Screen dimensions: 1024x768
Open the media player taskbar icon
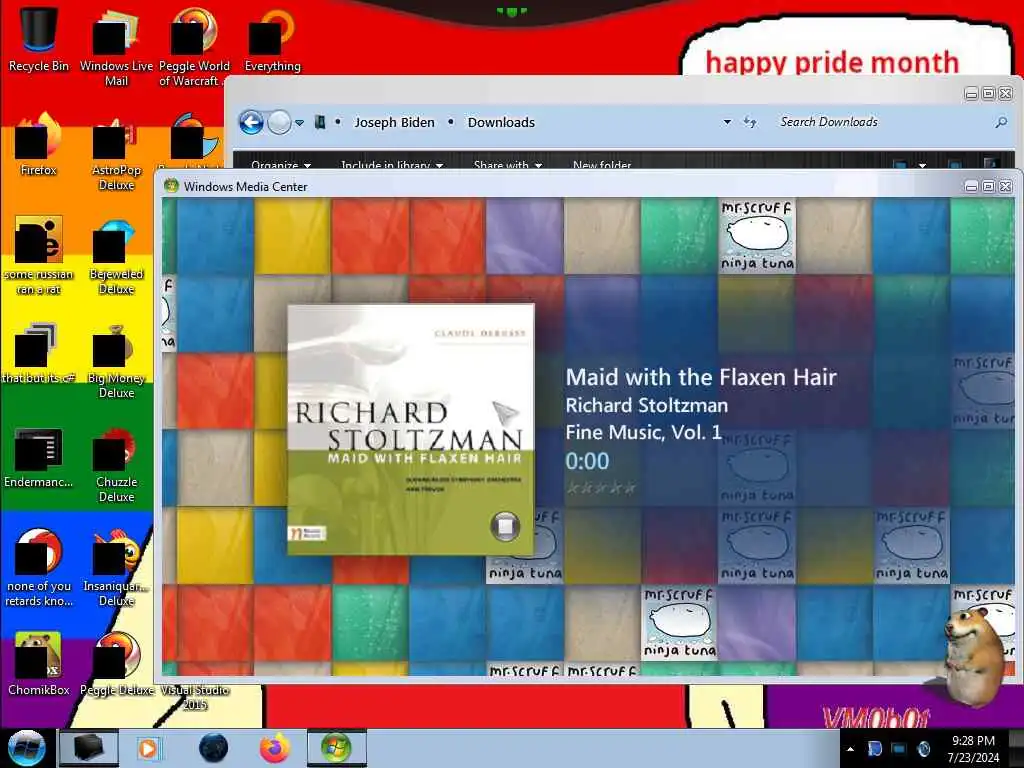pos(148,748)
